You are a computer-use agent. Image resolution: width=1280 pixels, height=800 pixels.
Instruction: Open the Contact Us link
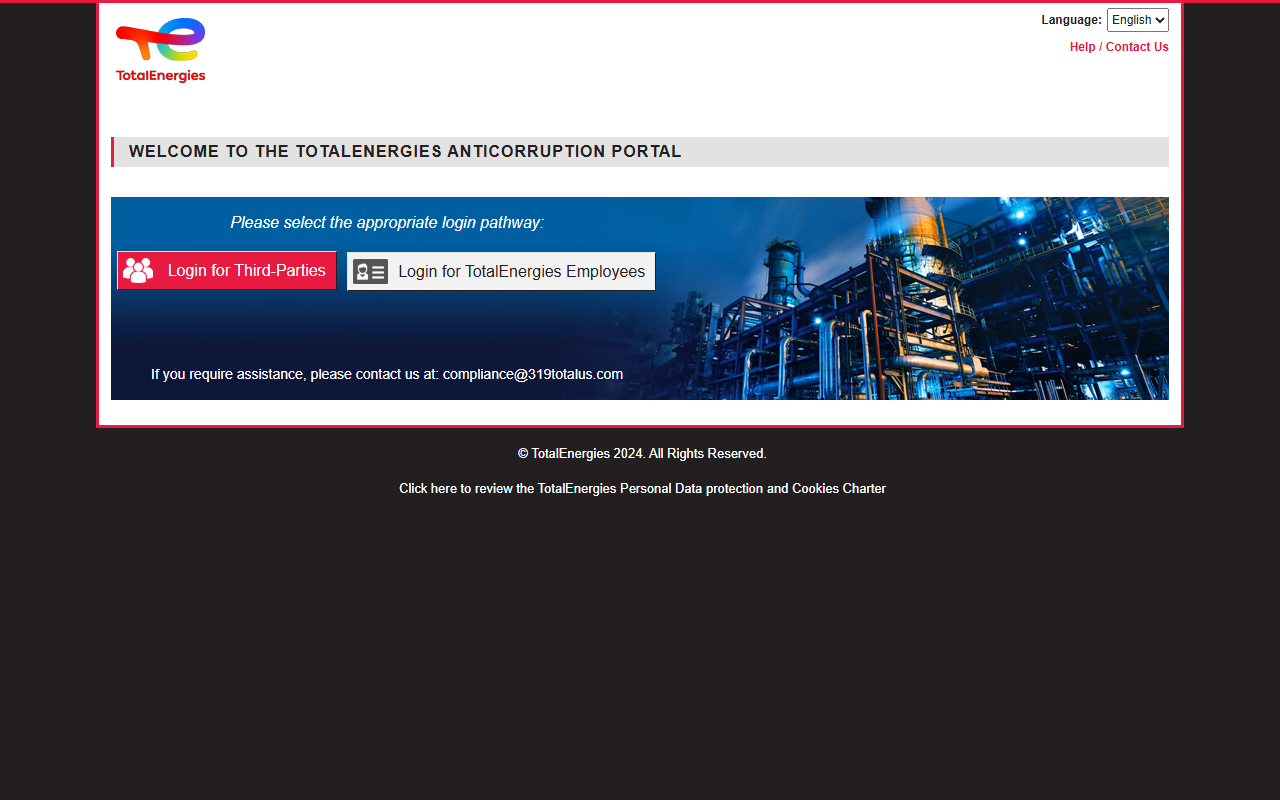click(1137, 47)
